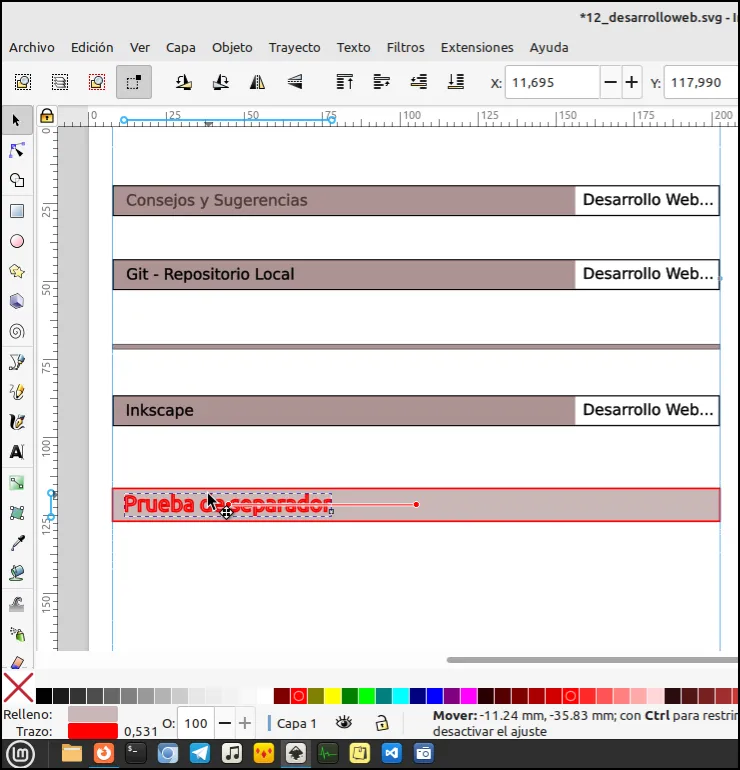740x770 pixels.
Task: Click the Flip horizontal icon
Action: pos(257,82)
